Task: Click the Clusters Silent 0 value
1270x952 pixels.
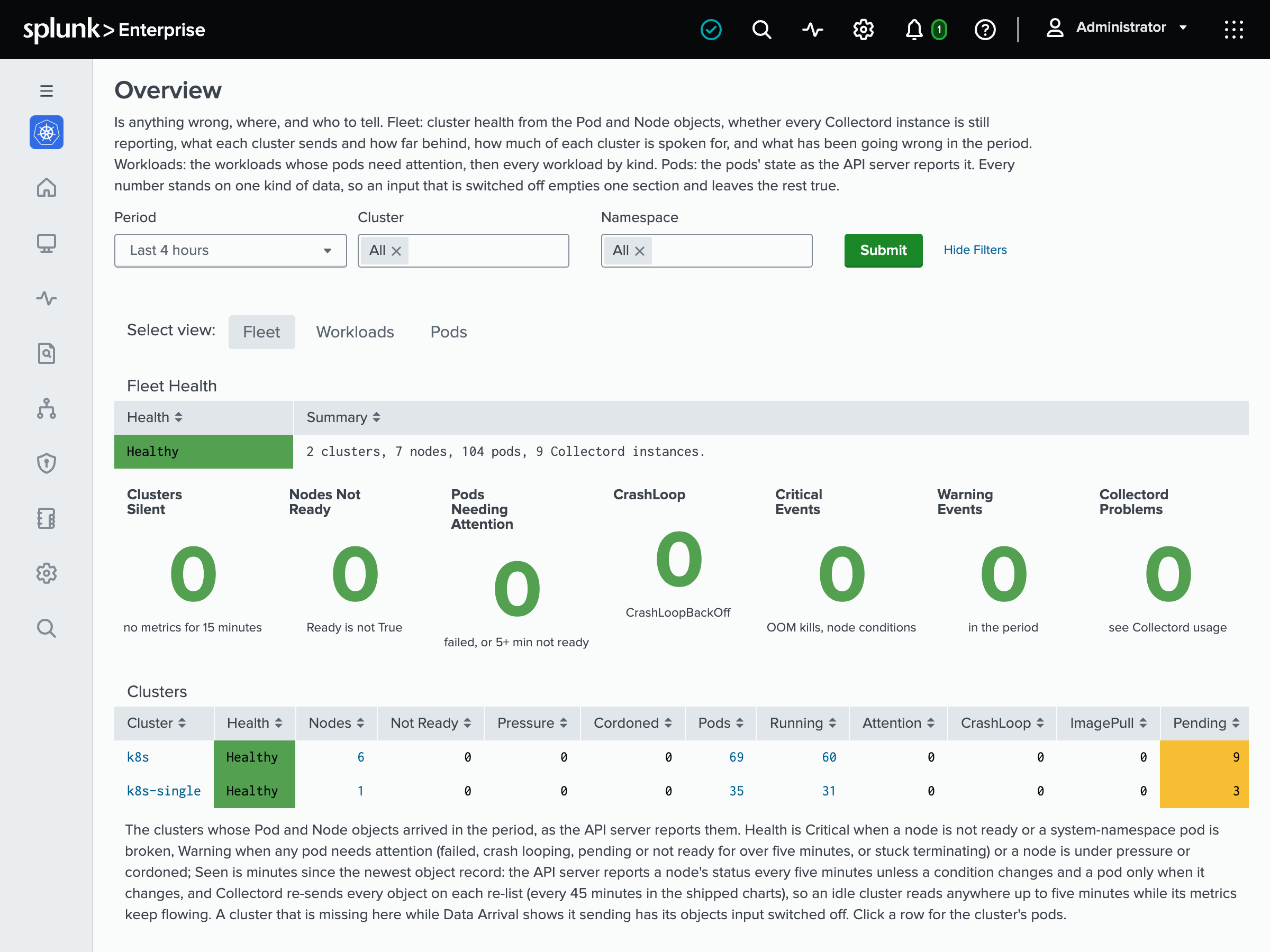Action: tap(193, 574)
